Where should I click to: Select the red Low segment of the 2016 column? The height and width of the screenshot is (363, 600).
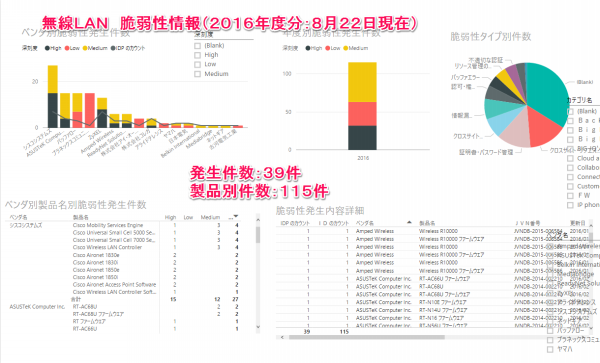(x=362, y=114)
